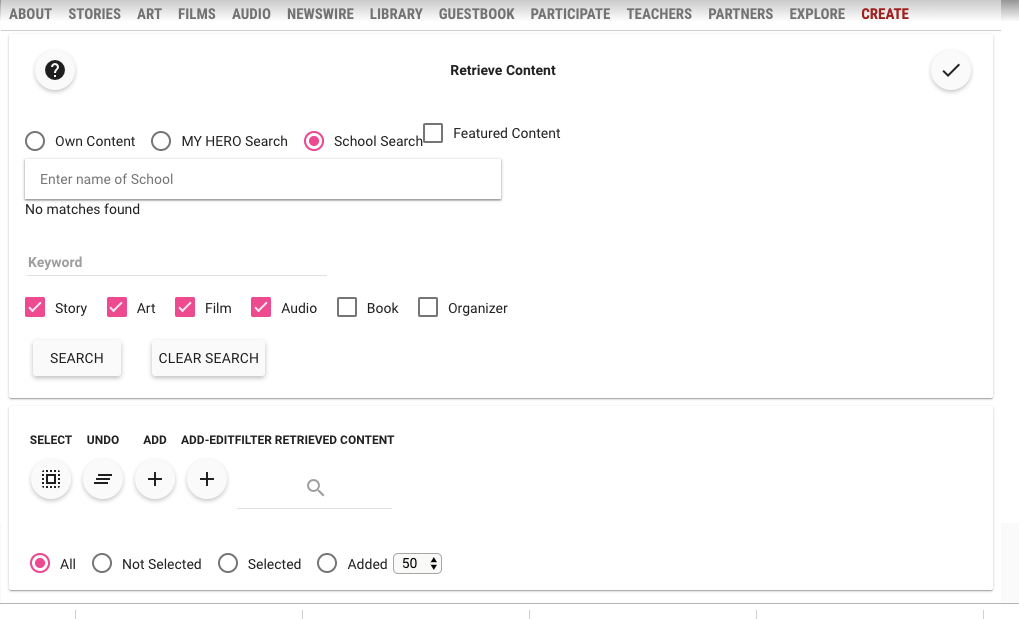Open the LIBRARY menu item
The height and width of the screenshot is (619, 1019).
(396, 13)
